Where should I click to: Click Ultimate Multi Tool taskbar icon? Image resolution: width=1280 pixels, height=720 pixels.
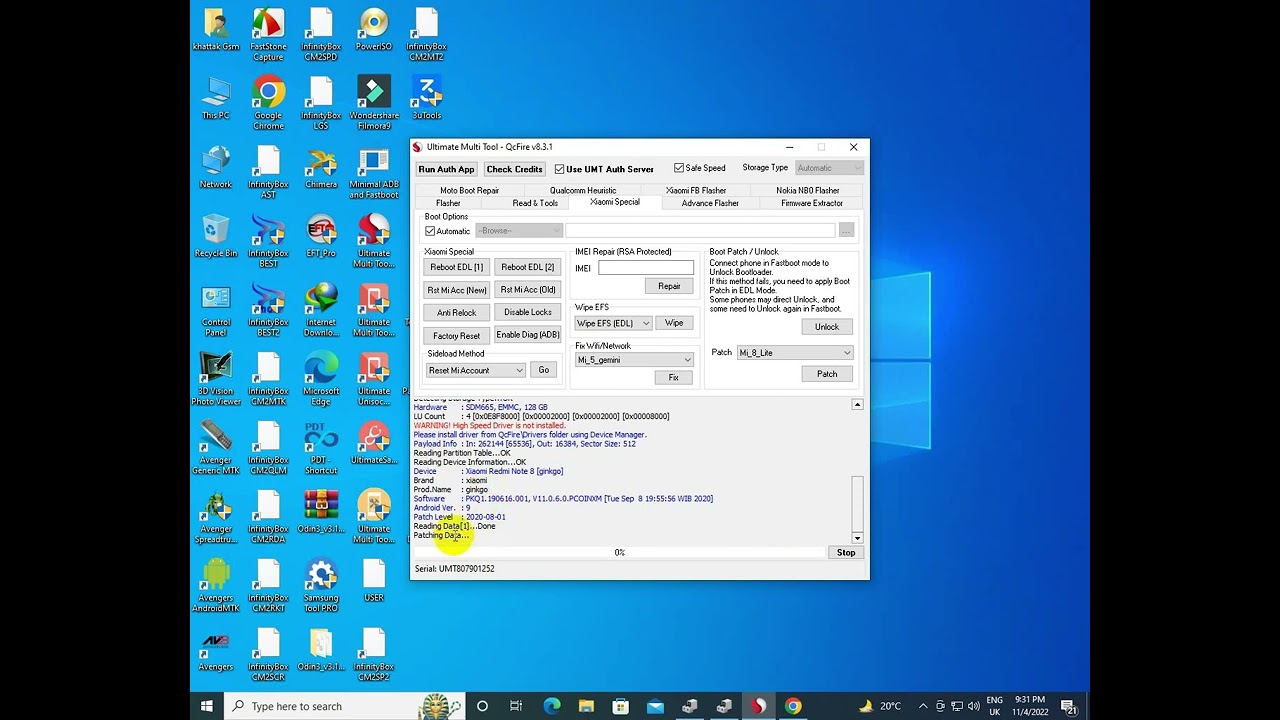758,706
